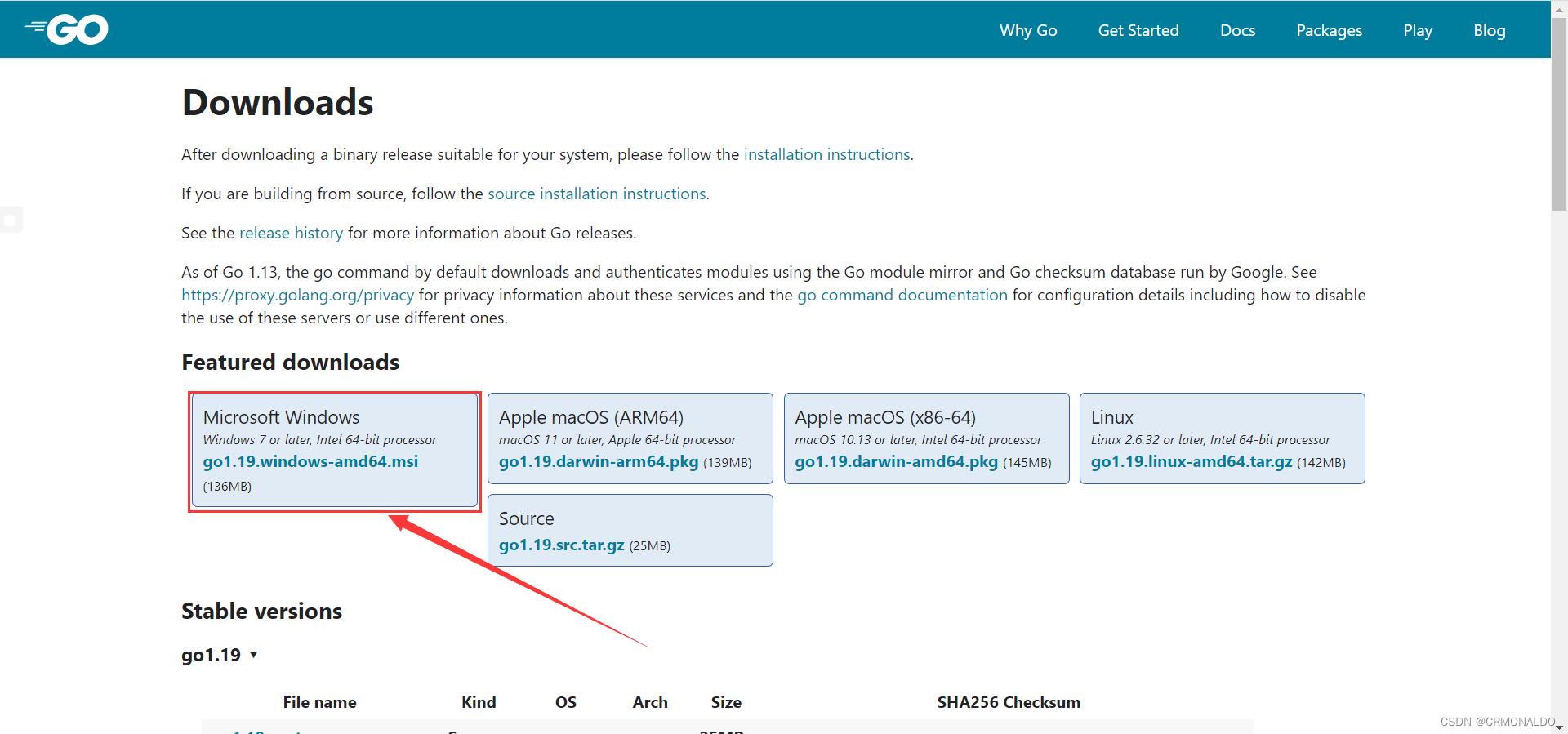Download go1.19.linux-amd64.tar.gz archive
1568x734 pixels.
(1192, 461)
